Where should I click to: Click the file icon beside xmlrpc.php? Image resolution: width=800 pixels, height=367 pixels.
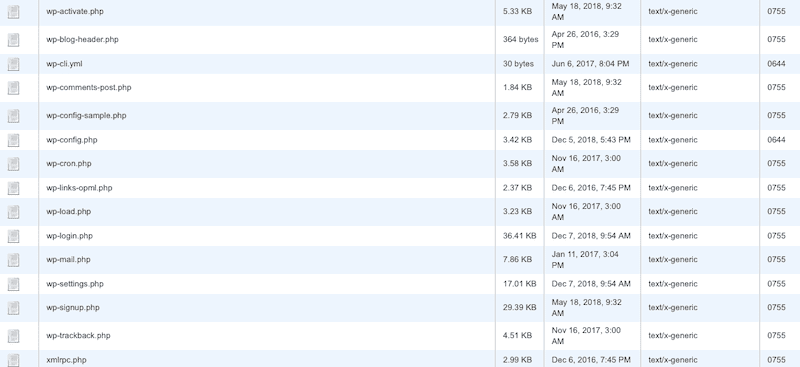[13, 360]
